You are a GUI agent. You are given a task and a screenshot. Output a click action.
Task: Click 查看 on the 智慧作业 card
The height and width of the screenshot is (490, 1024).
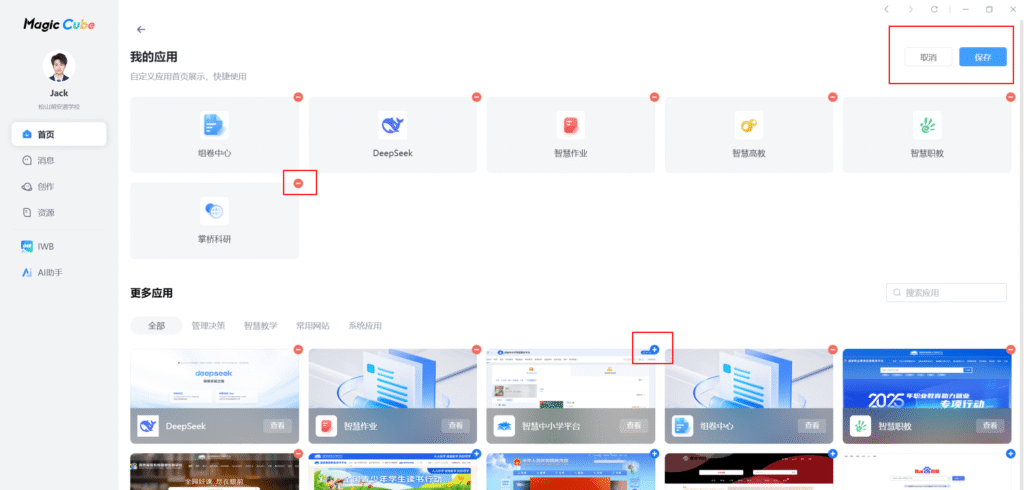click(x=458, y=426)
